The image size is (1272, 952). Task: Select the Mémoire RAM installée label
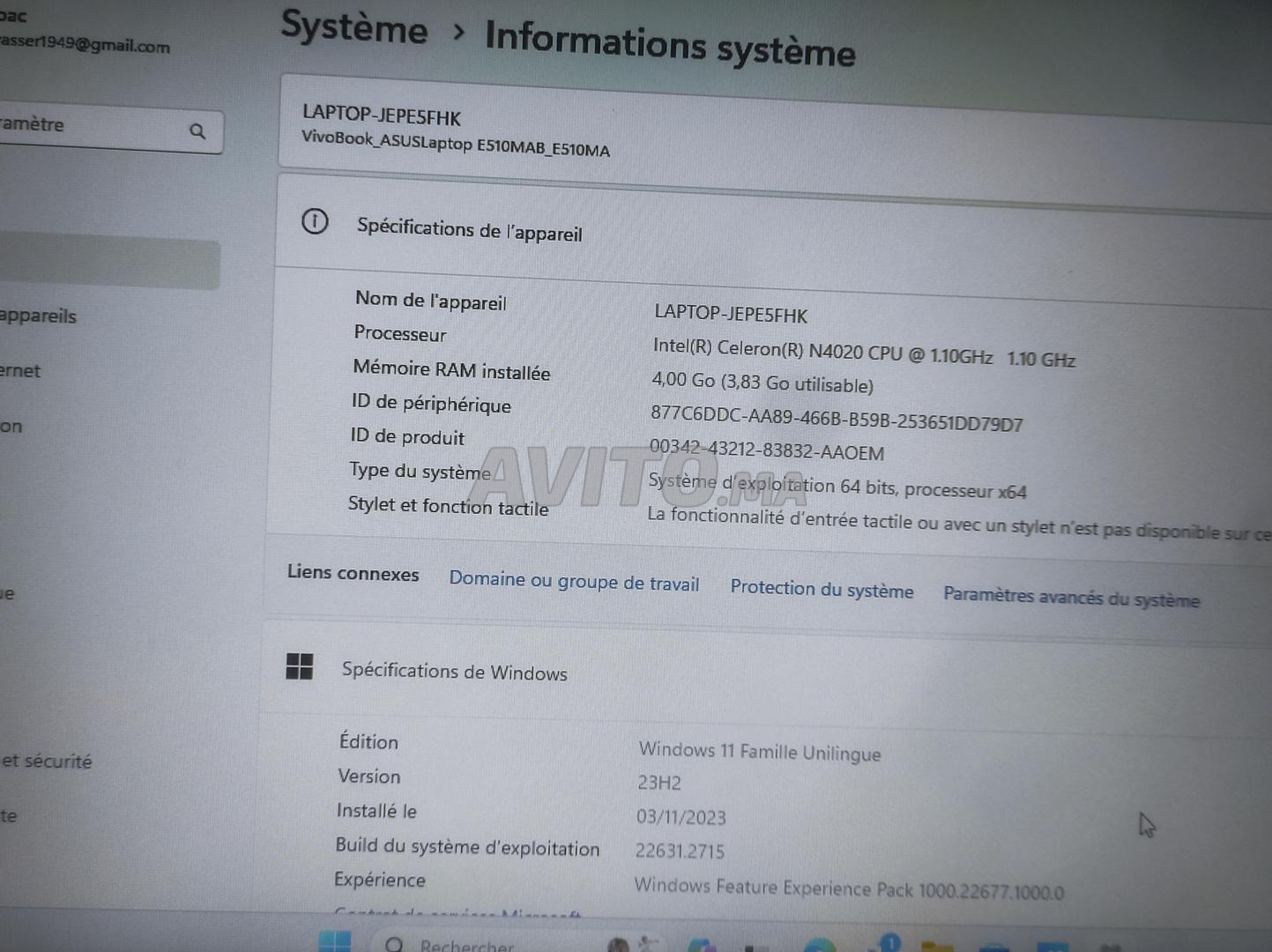(x=451, y=370)
